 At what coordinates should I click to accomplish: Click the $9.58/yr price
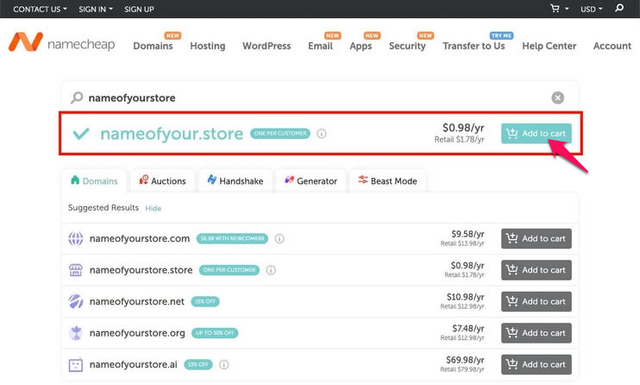click(468, 234)
